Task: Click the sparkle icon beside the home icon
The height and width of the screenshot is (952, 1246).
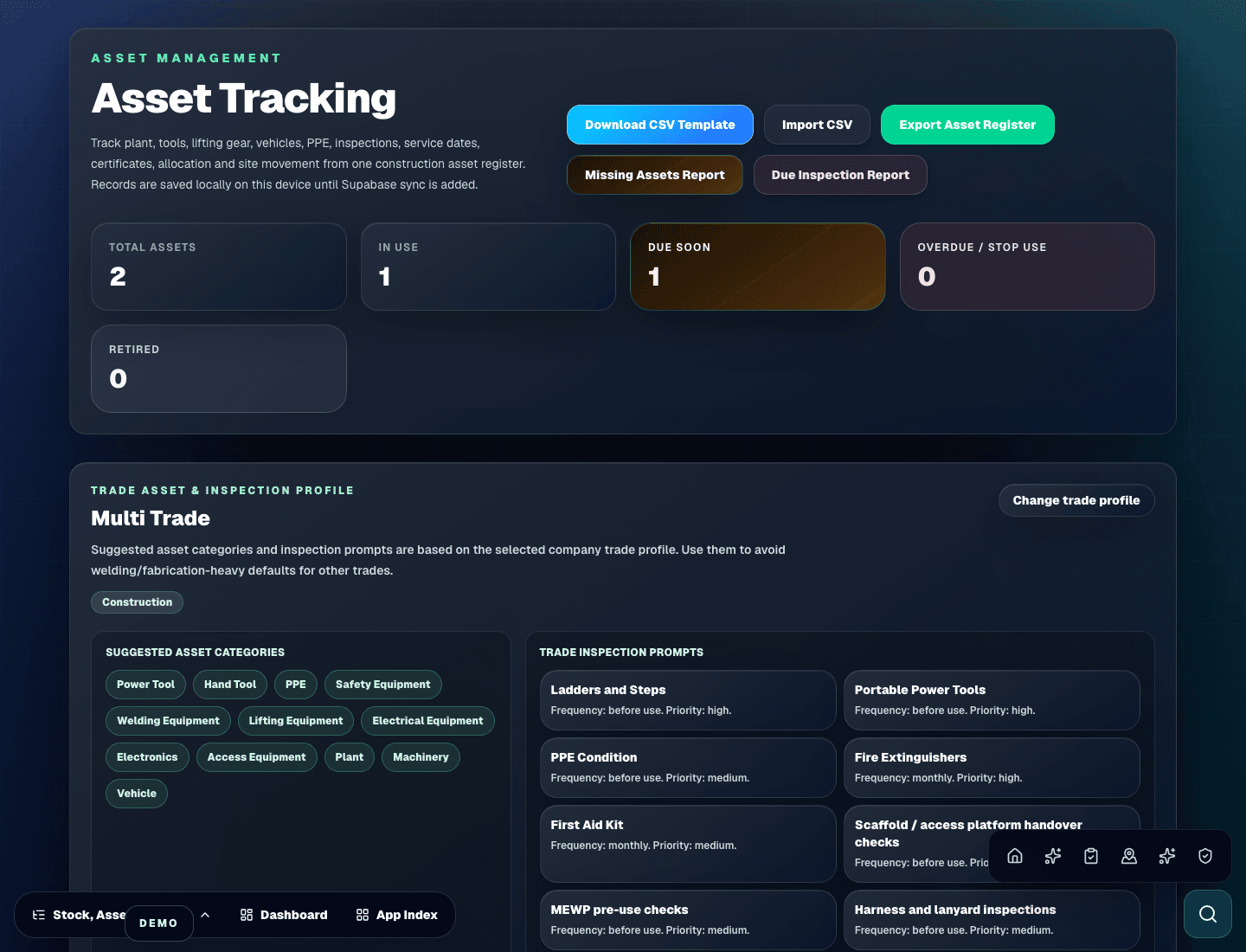Action: pyautogui.click(x=1053, y=856)
